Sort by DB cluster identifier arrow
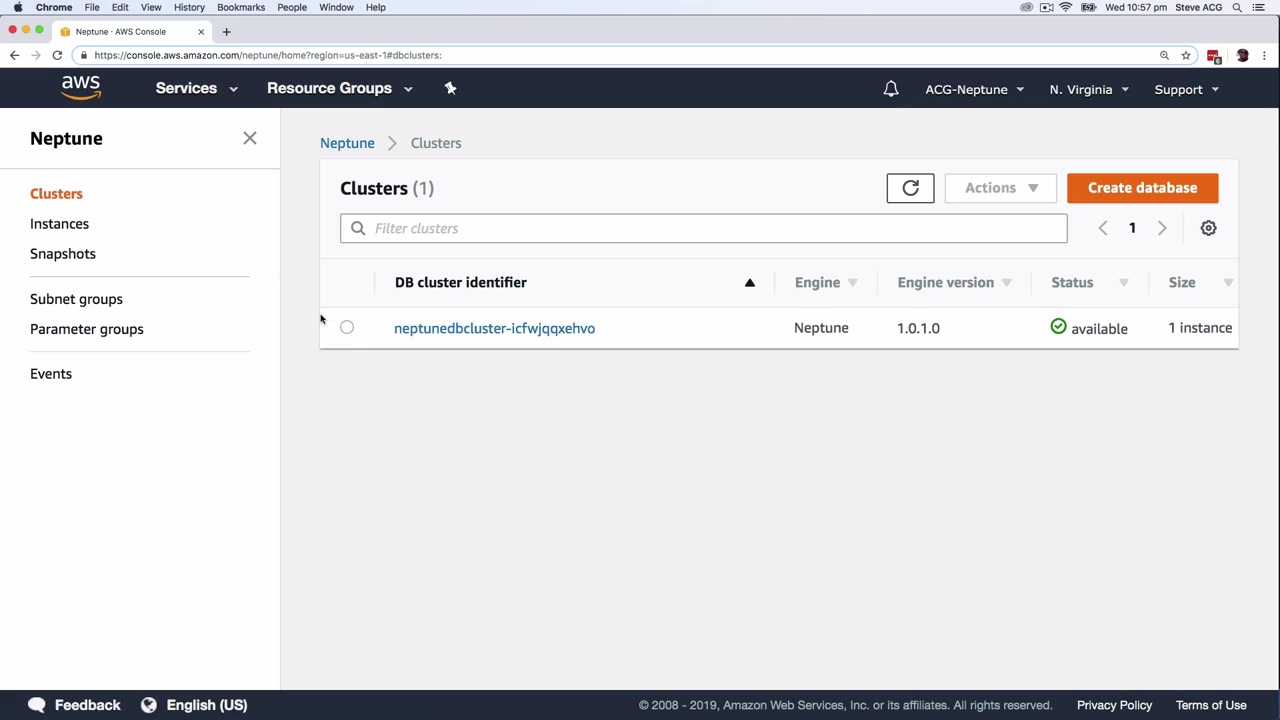Screen dimensions: 1280x720 (749, 282)
